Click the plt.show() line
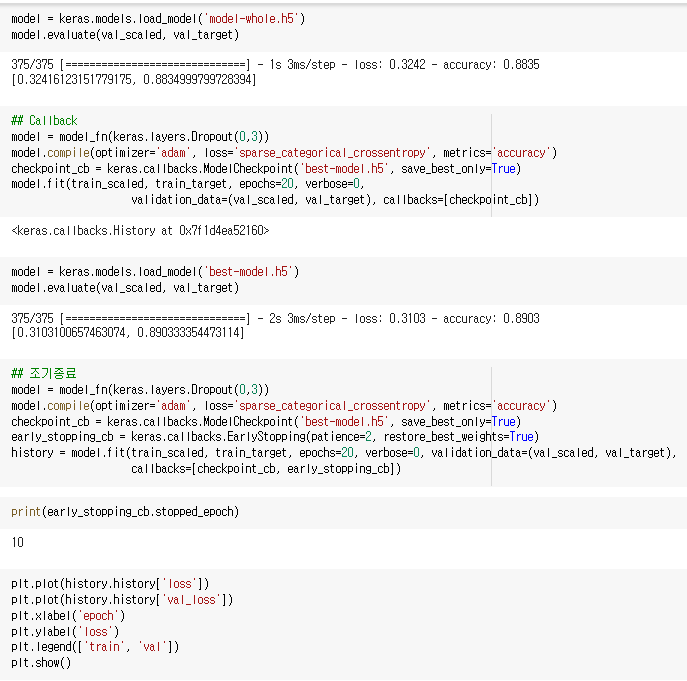This screenshot has height=681, width=687. [41, 663]
